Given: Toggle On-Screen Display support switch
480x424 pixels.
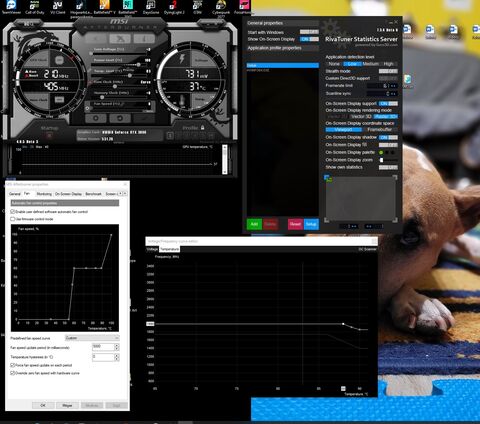Looking at the screenshot, I should click(388, 104).
